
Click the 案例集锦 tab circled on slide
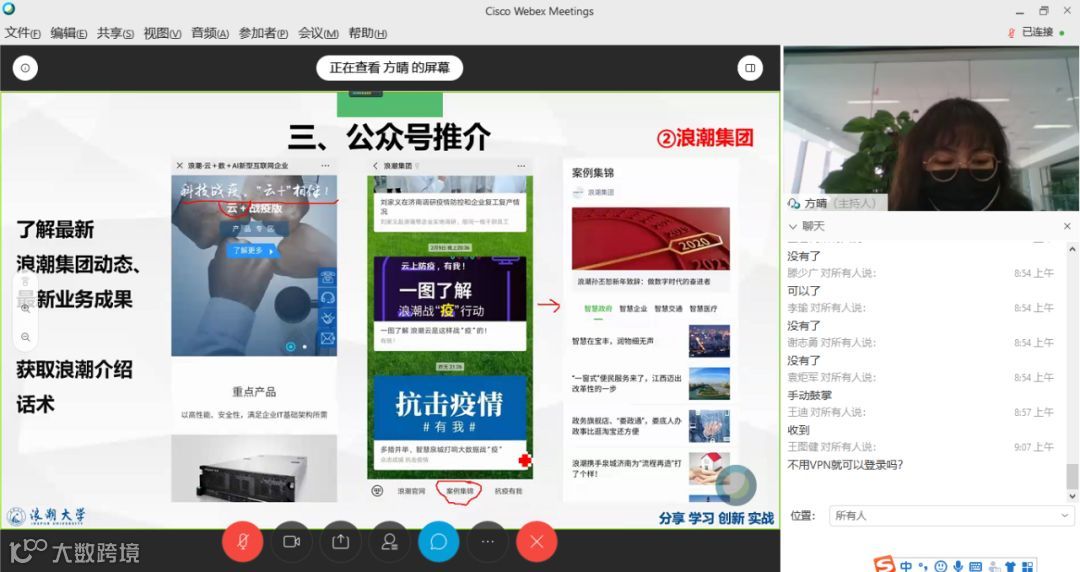459,491
